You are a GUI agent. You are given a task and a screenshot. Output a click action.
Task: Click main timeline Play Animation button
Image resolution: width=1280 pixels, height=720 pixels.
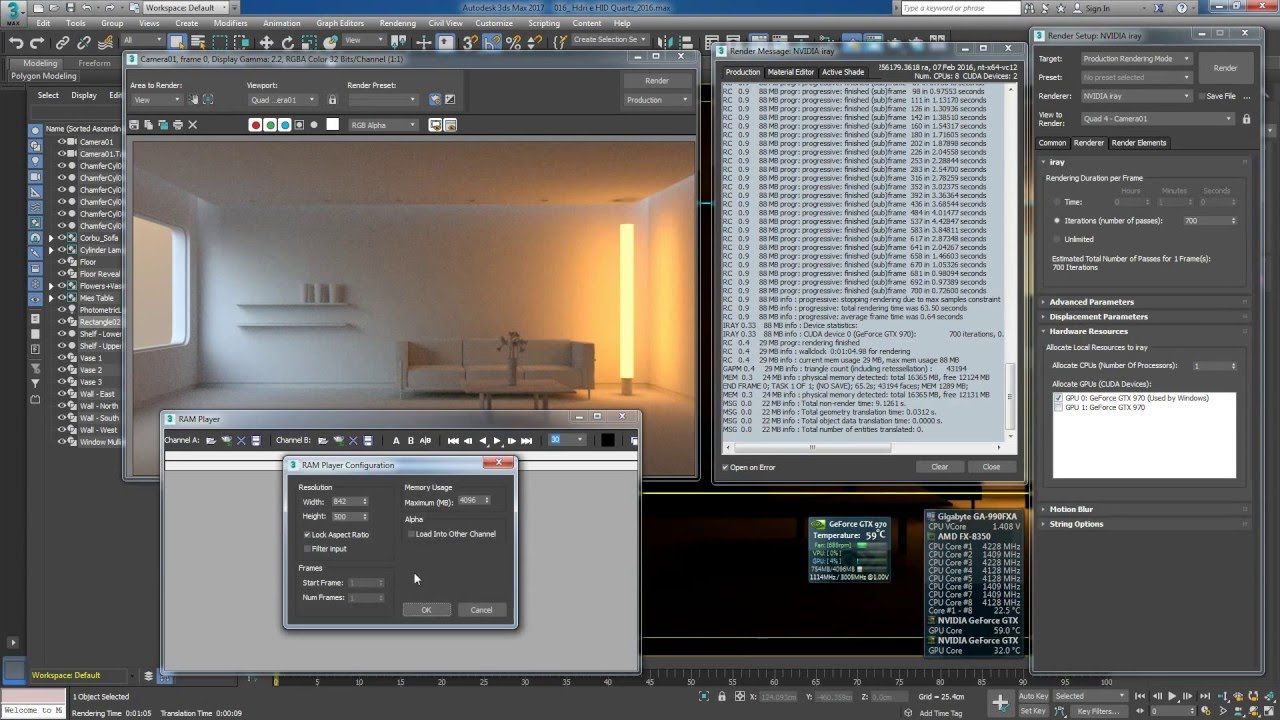(x=1173, y=696)
